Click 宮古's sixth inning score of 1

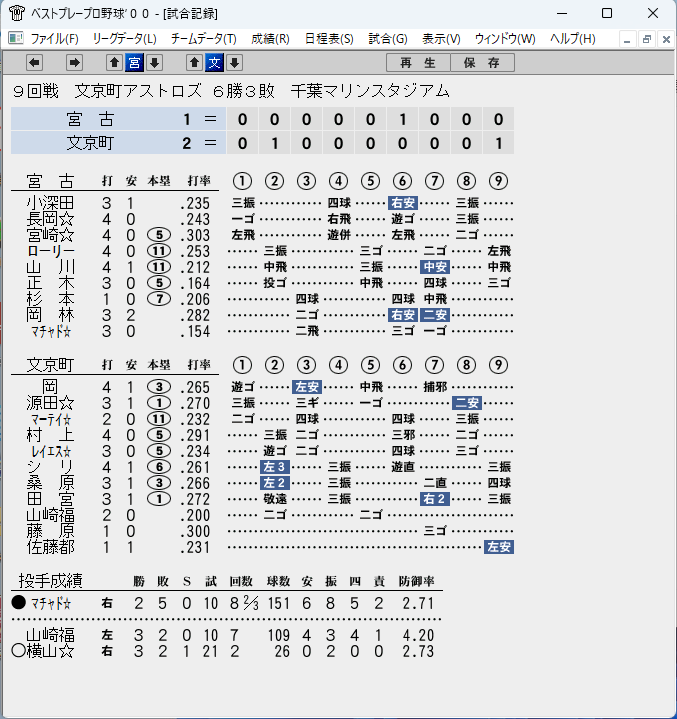coord(402,119)
